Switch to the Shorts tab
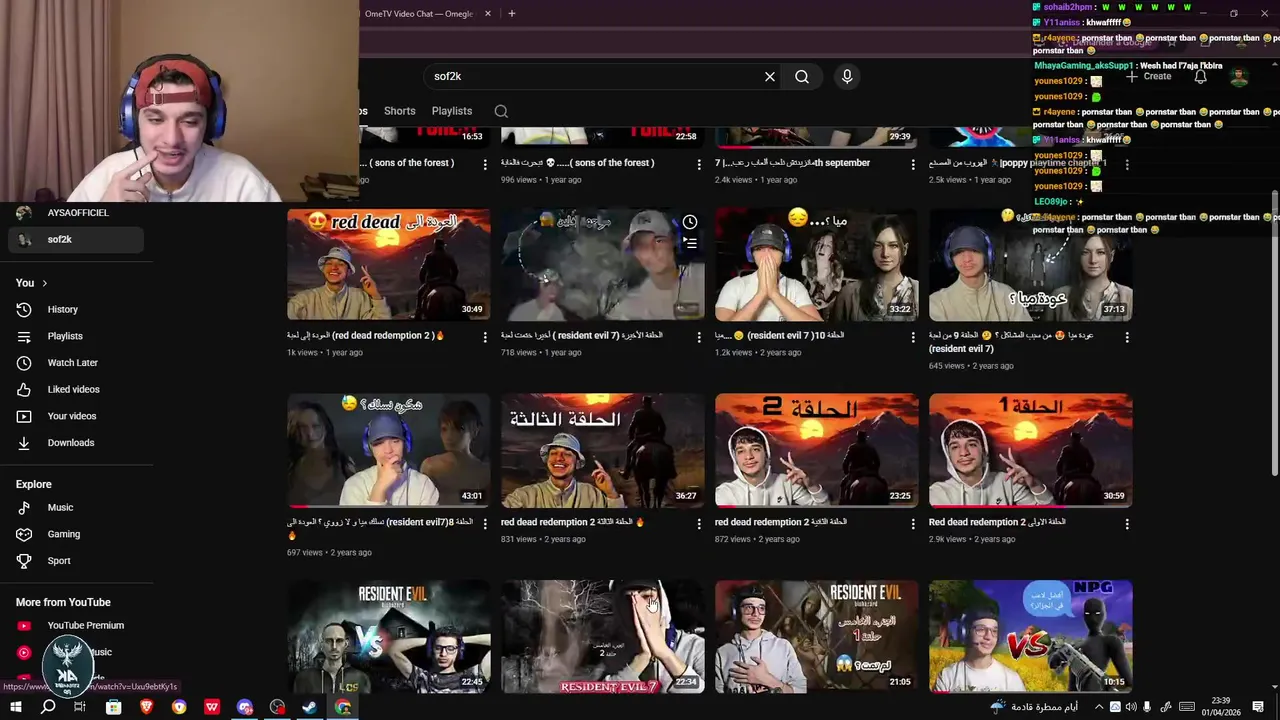The height and width of the screenshot is (720, 1280). point(399,111)
